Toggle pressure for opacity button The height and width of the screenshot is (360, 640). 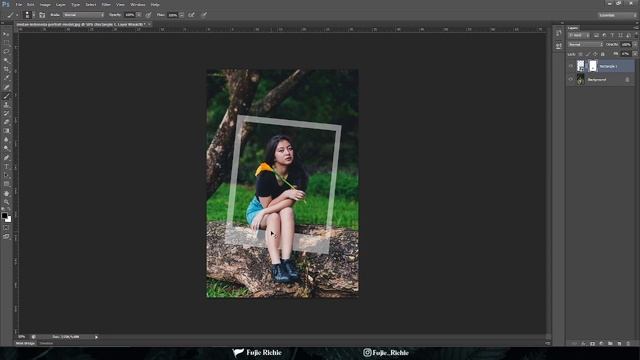point(149,15)
